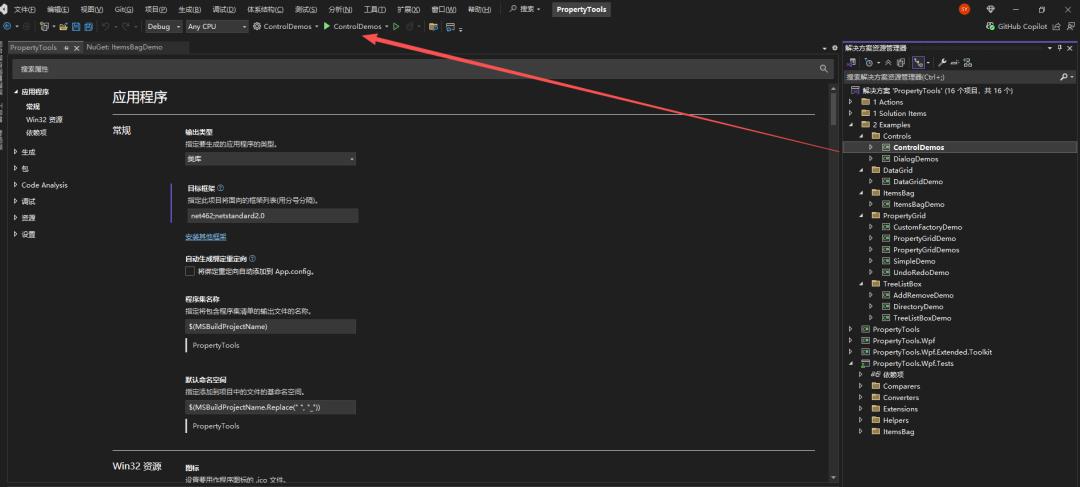Expand the Code Analysis settings section

tap(16, 185)
